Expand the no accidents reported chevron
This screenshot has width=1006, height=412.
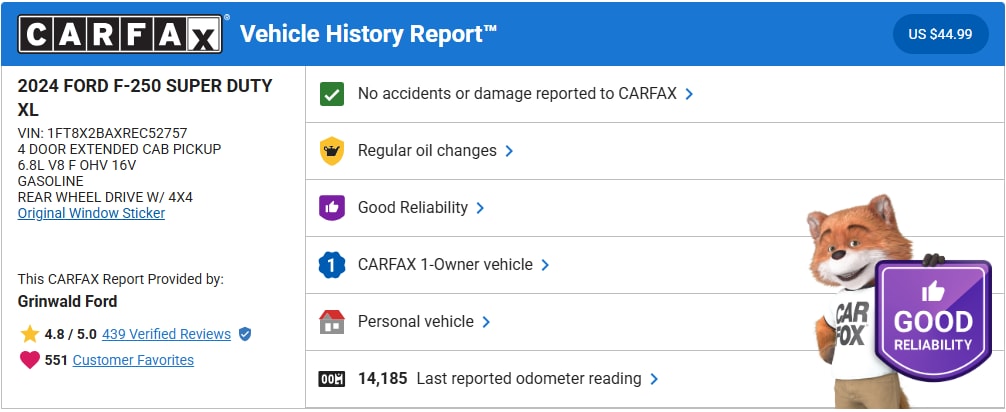689,94
